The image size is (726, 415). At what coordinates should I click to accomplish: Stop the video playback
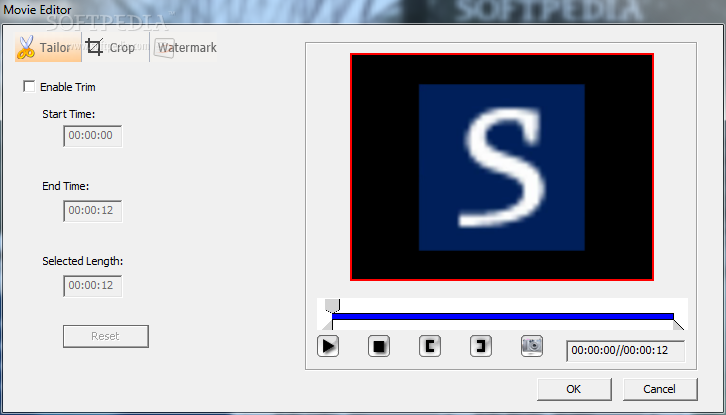tap(379, 346)
